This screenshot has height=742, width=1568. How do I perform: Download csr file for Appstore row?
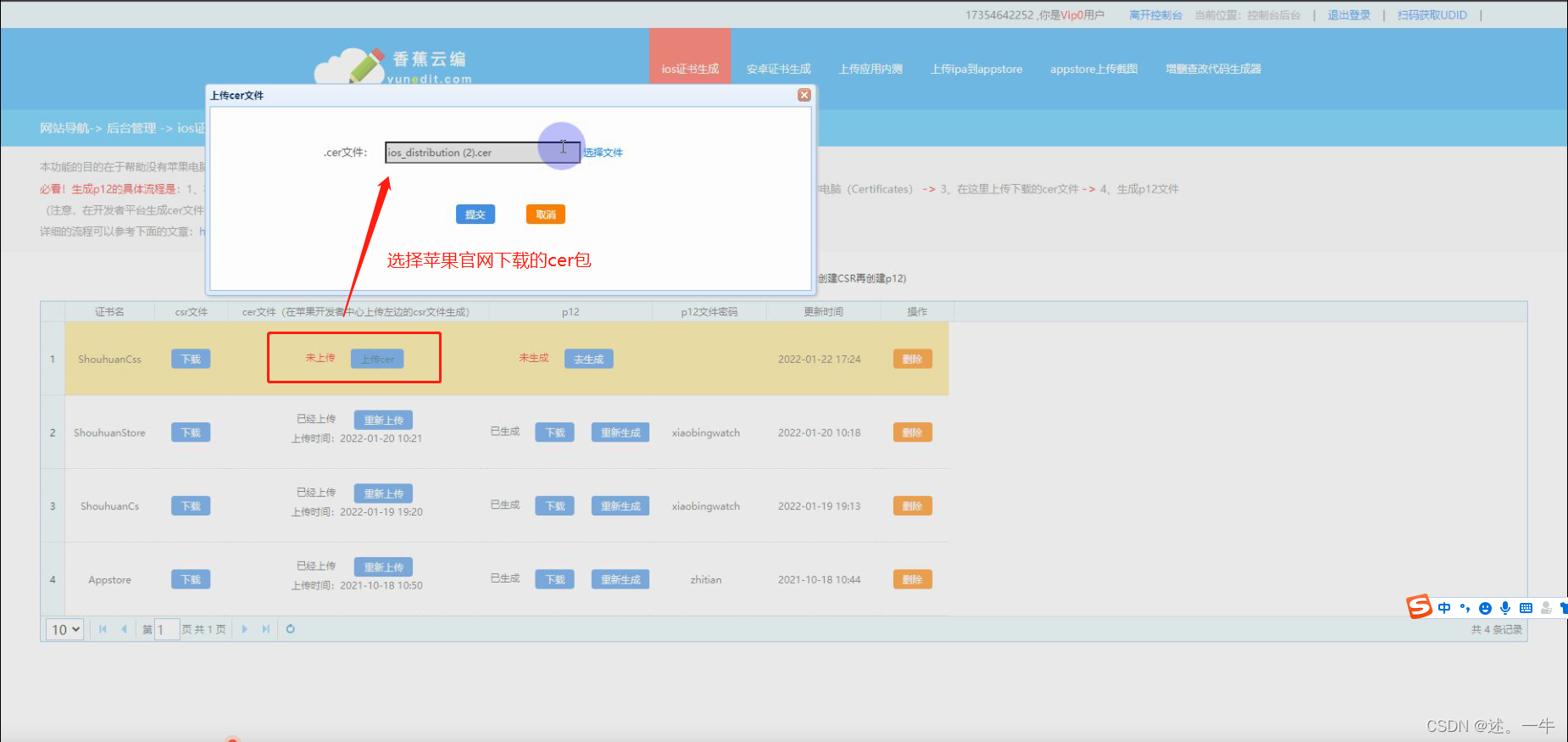pos(191,579)
